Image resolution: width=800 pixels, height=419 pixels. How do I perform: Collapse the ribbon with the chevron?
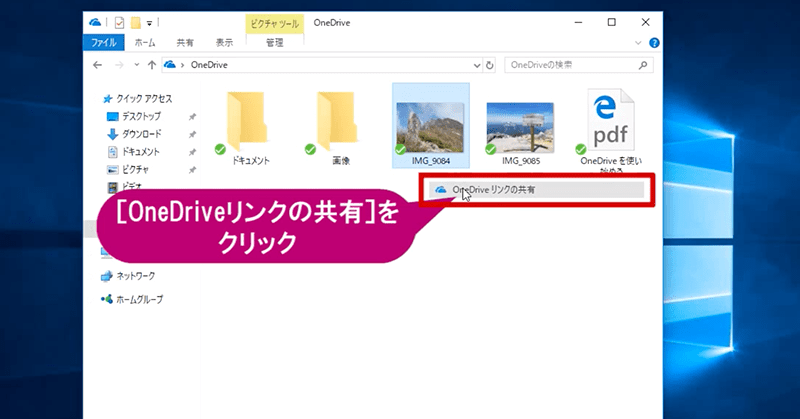point(638,43)
